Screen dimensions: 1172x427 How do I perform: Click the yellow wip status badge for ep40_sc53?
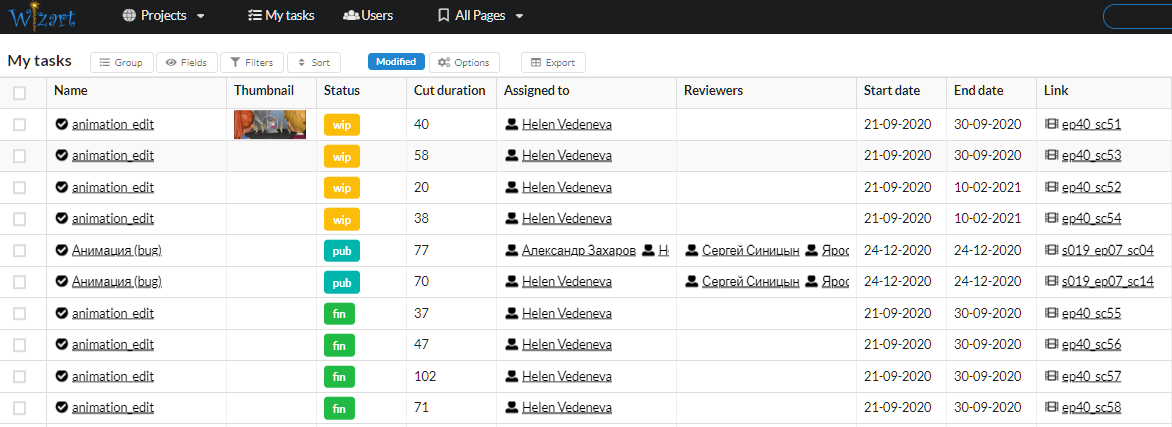coord(342,156)
